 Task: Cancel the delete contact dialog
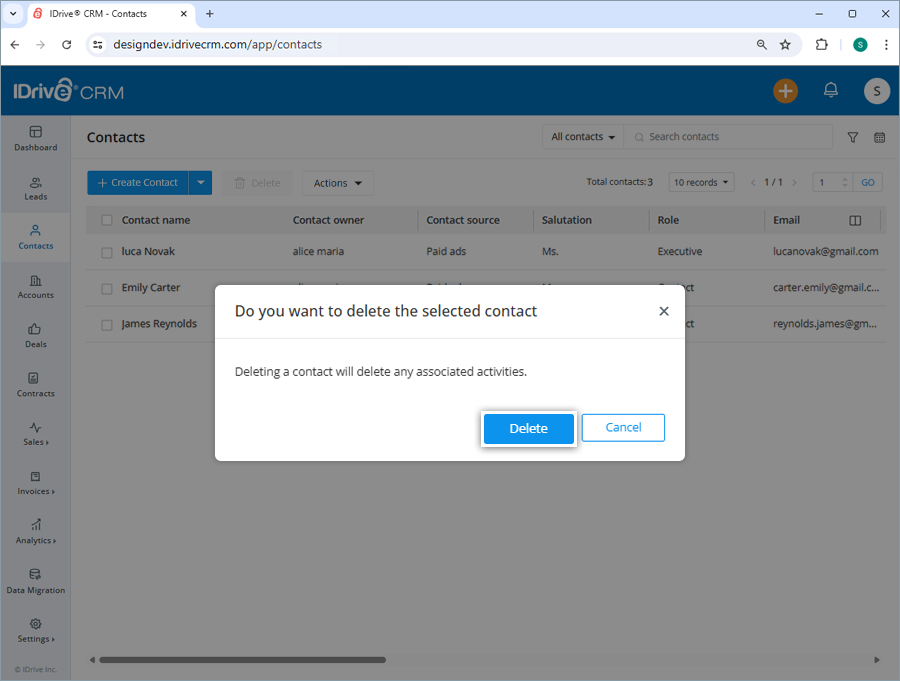pos(622,428)
